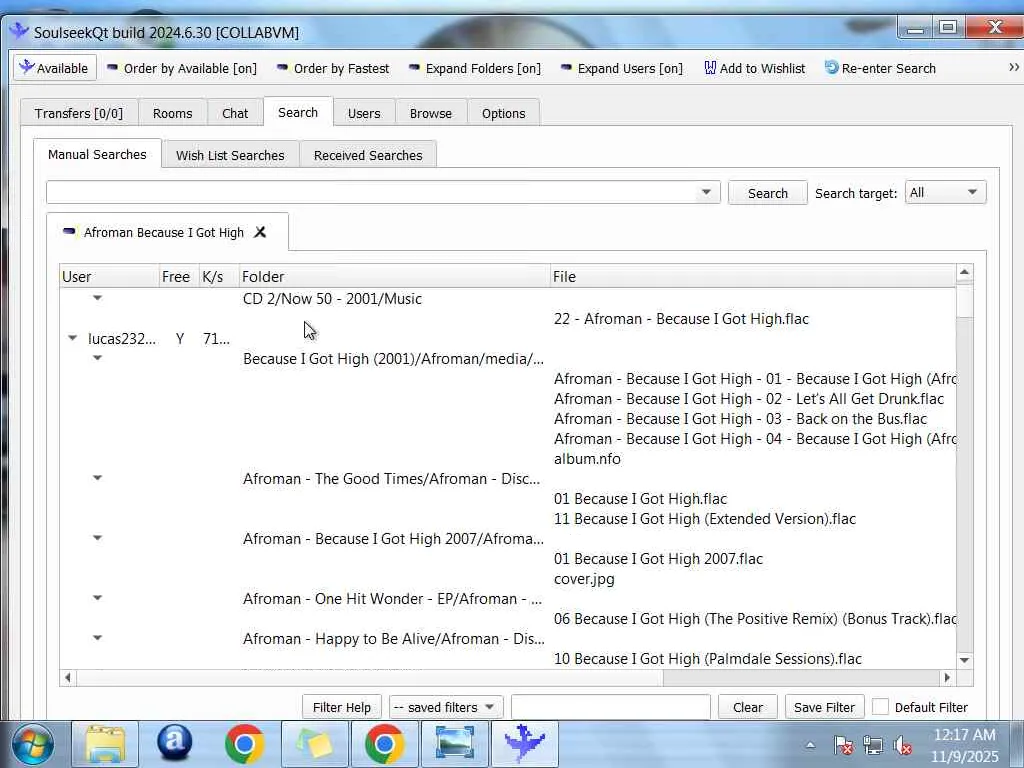
Task: Enable the Default Filter checkbox
Action: click(x=880, y=707)
